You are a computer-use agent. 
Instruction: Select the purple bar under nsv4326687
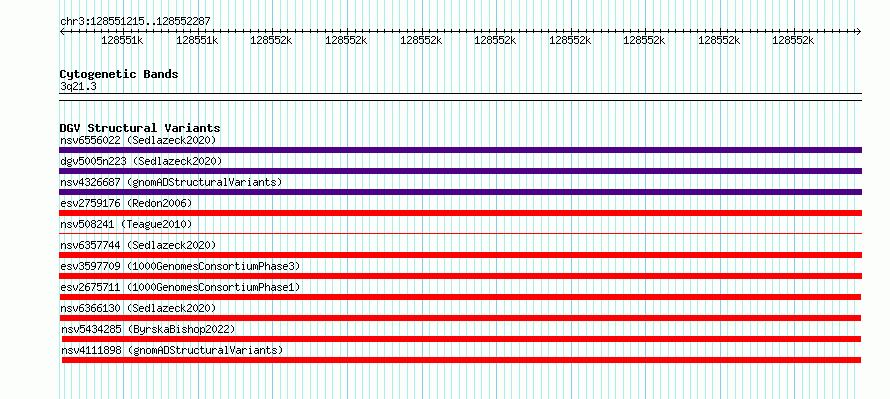pyautogui.click(x=460, y=192)
